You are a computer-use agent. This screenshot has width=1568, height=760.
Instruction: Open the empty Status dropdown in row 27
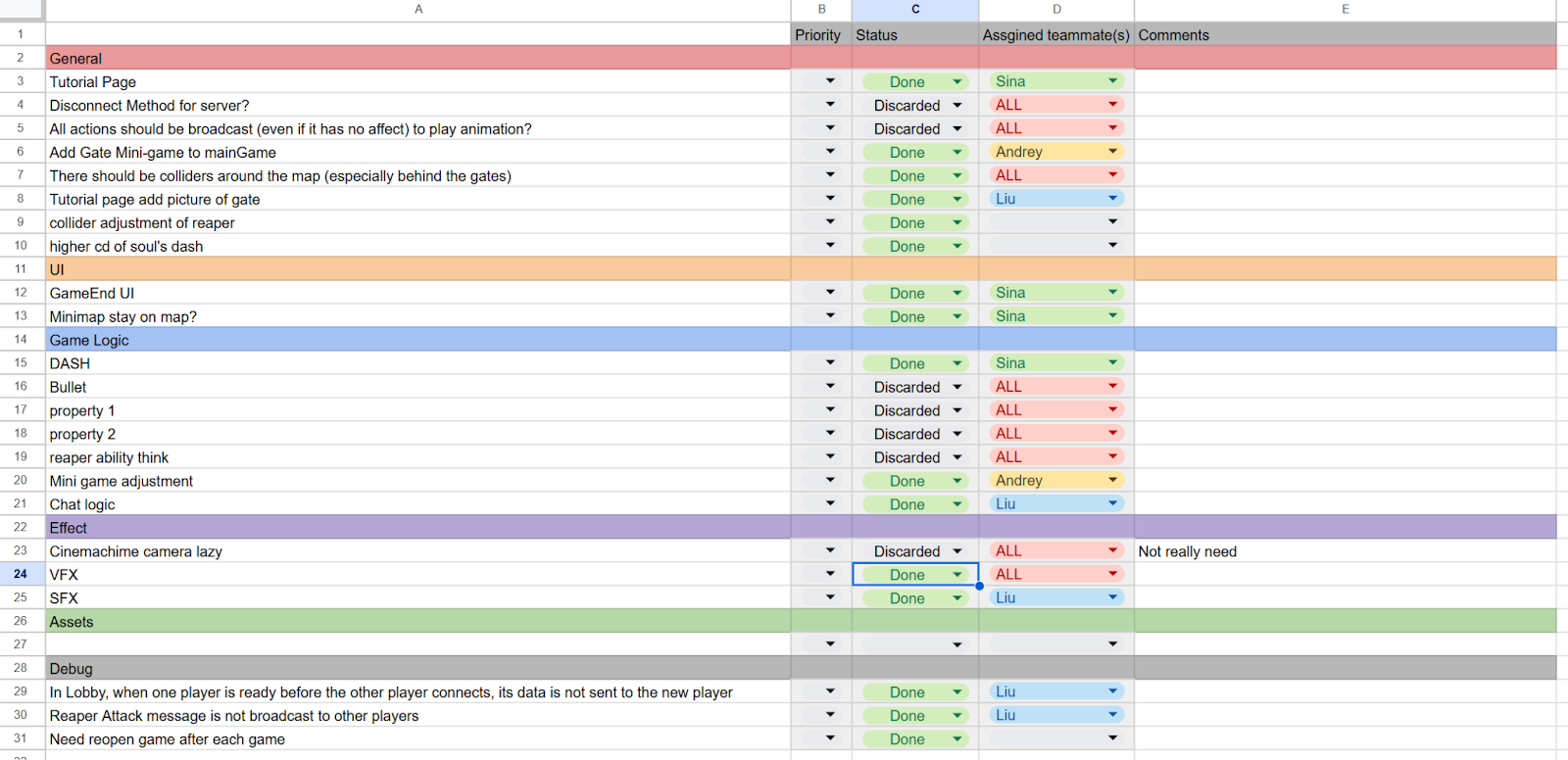(x=956, y=645)
